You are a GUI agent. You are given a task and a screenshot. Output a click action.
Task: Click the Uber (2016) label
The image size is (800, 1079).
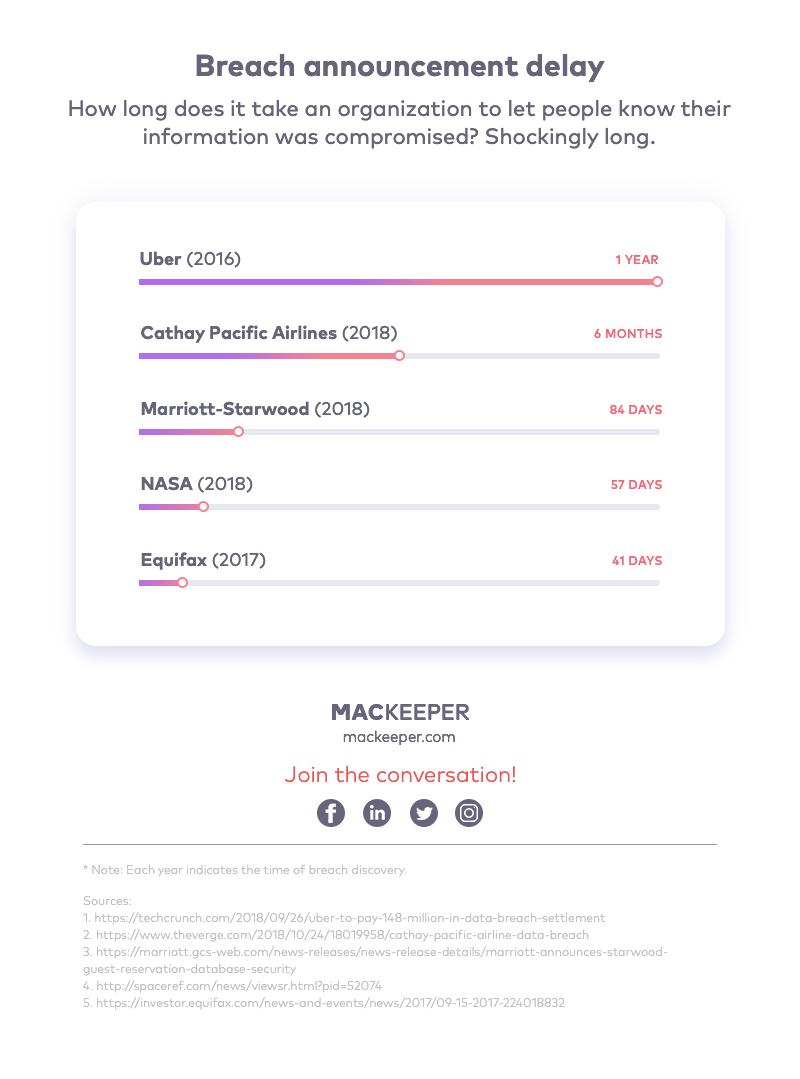pos(191,259)
